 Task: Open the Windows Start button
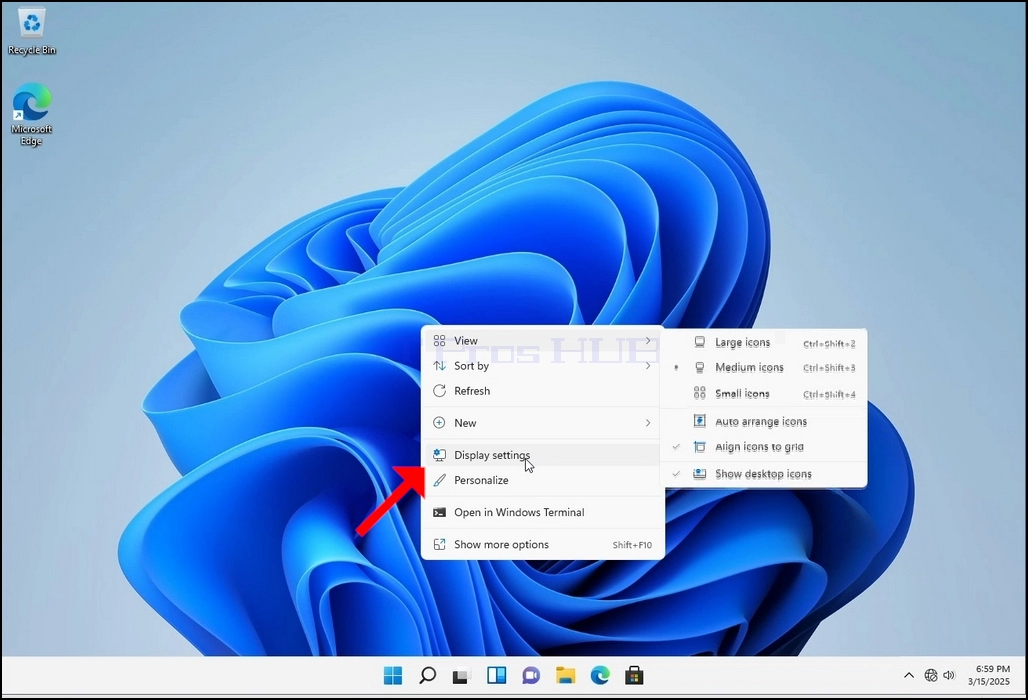[x=393, y=675]
